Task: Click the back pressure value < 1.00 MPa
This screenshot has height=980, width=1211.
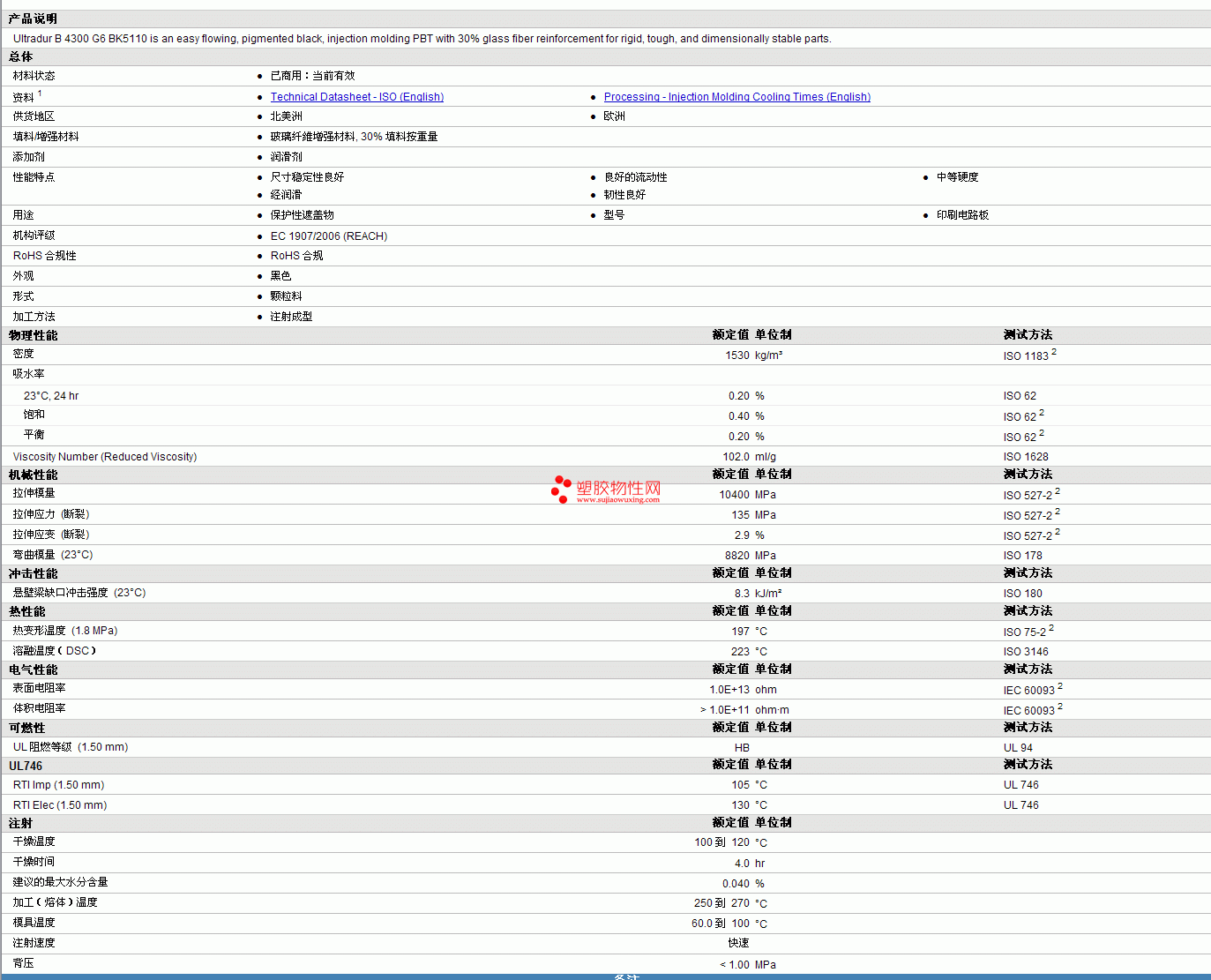Action: coord(748,965)
